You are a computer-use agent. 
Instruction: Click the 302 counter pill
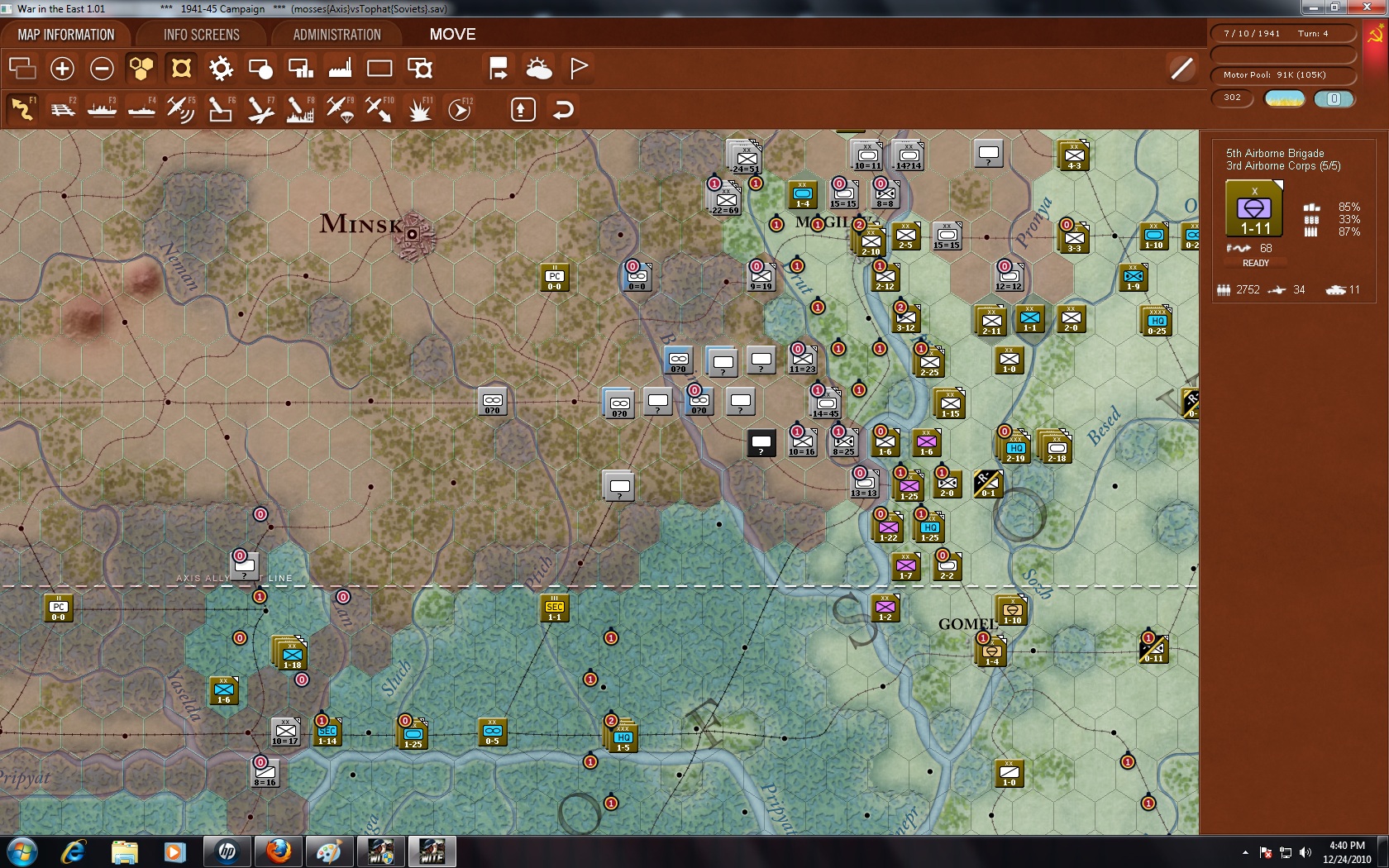[1233, 98]
